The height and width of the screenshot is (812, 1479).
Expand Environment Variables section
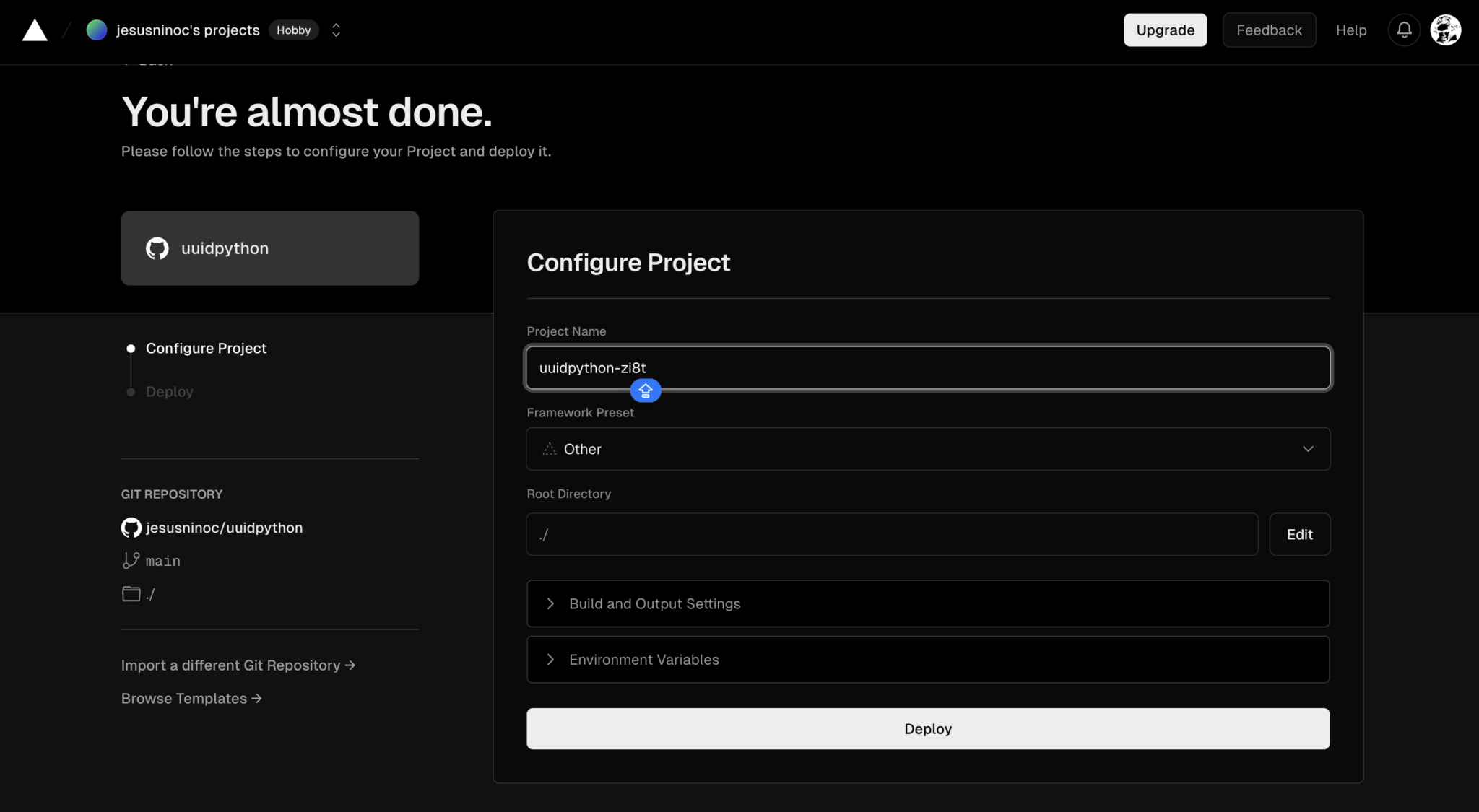[x=928, y=660]
